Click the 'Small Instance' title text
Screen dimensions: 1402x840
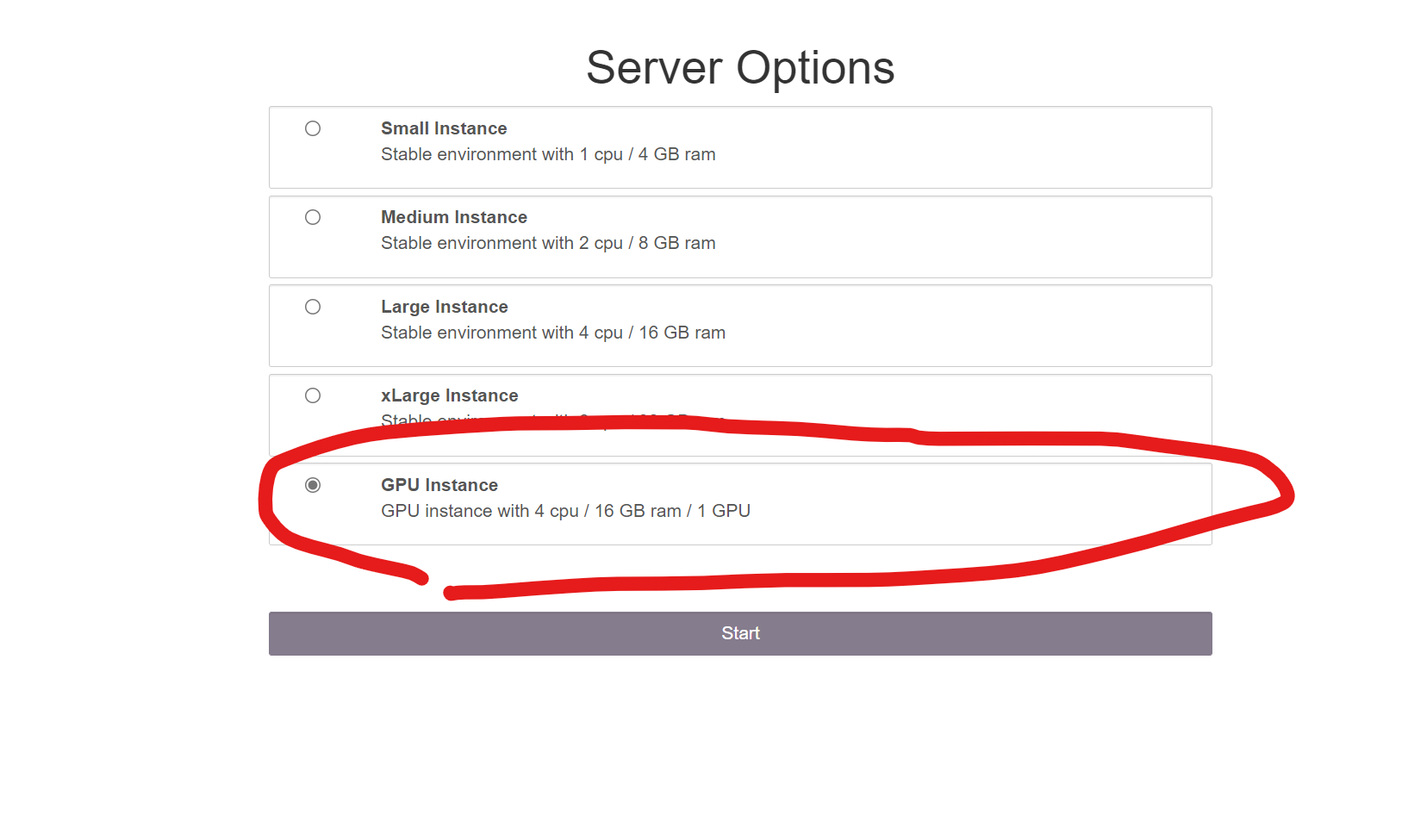(x=444, y=128)
